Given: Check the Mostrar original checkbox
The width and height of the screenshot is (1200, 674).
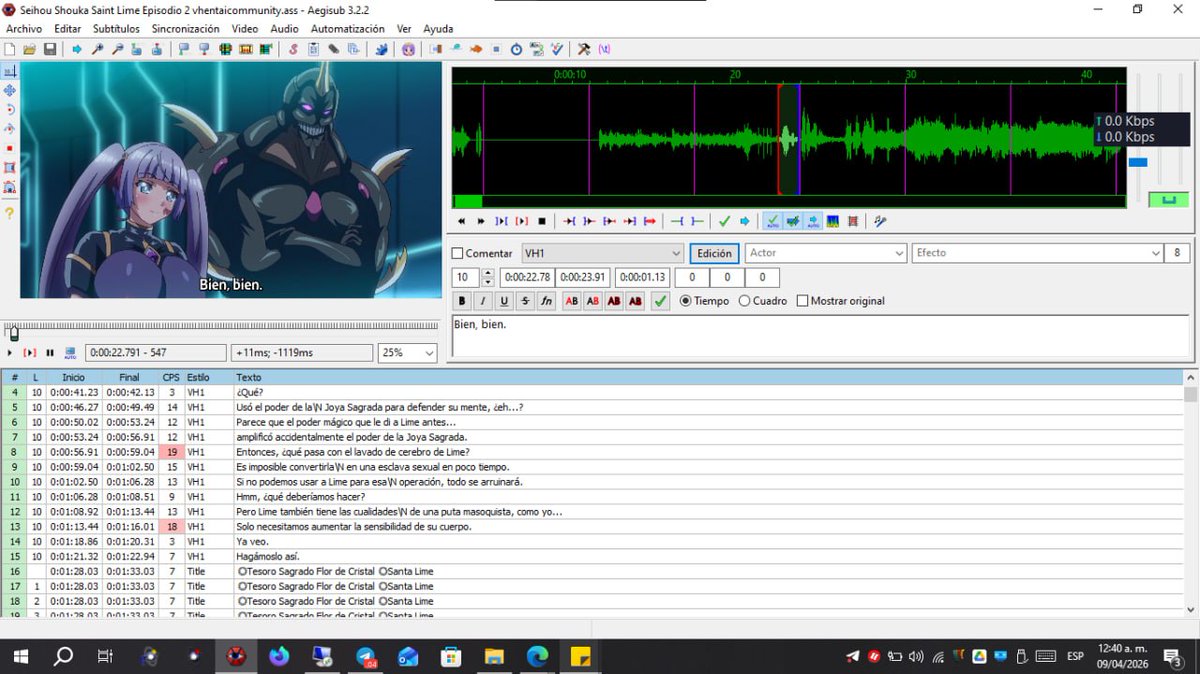Looking at the screenshot, I should coord(802,301).
